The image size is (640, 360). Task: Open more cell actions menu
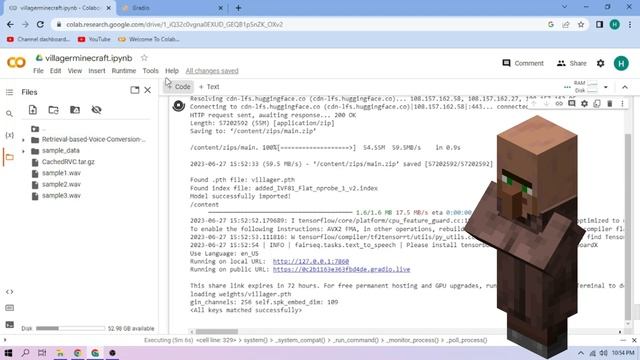pos(622,104)
